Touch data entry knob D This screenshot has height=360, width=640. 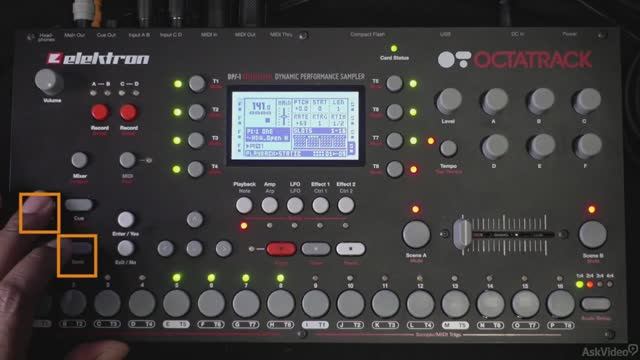(x=494, y=146)
